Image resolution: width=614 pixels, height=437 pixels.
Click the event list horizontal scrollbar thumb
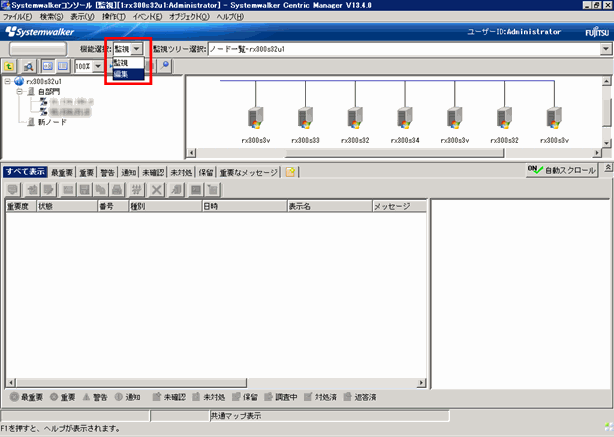pos(132,383)
